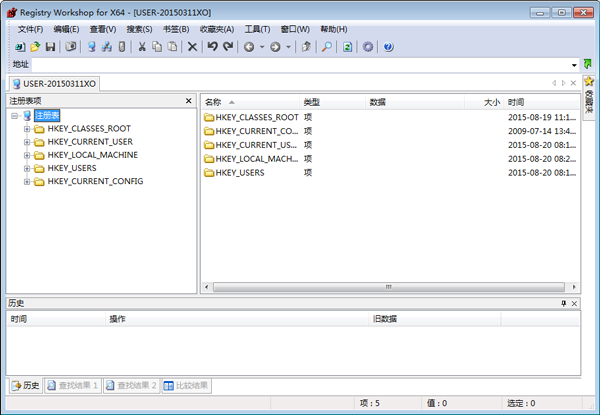Screen dimensions: 600x415
Task: Switch to the 查找结果 1 tab
Action: pyautogui.click(x=72, y=385)
